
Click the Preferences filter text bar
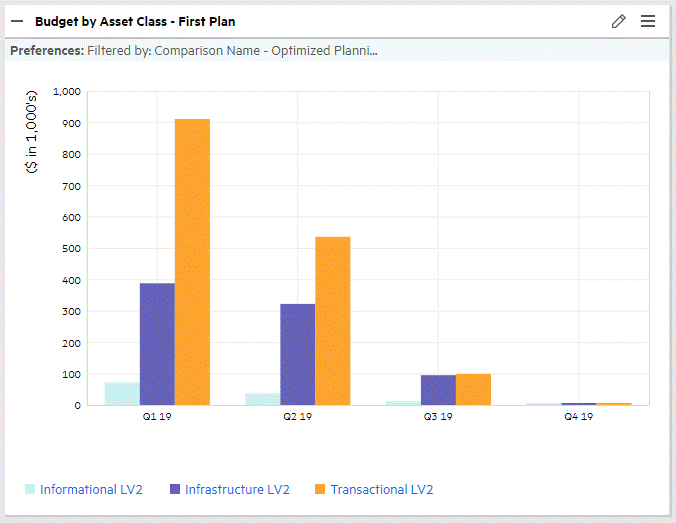194,50
